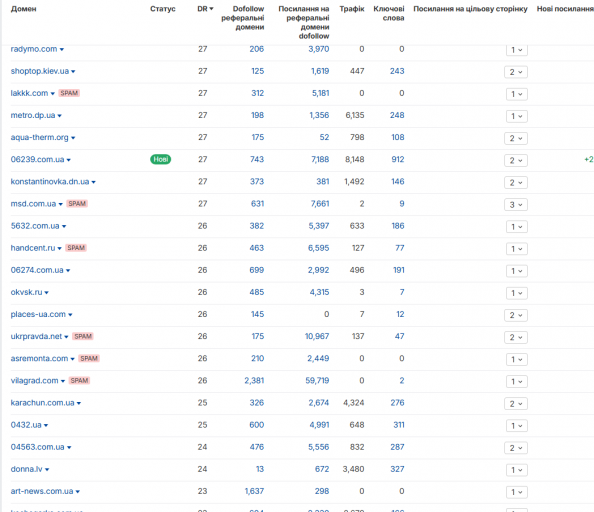Click the Нові status badge for 06239.com.ua
The height and width of the screenshot is (512, 594).
(x=161, y=159)
